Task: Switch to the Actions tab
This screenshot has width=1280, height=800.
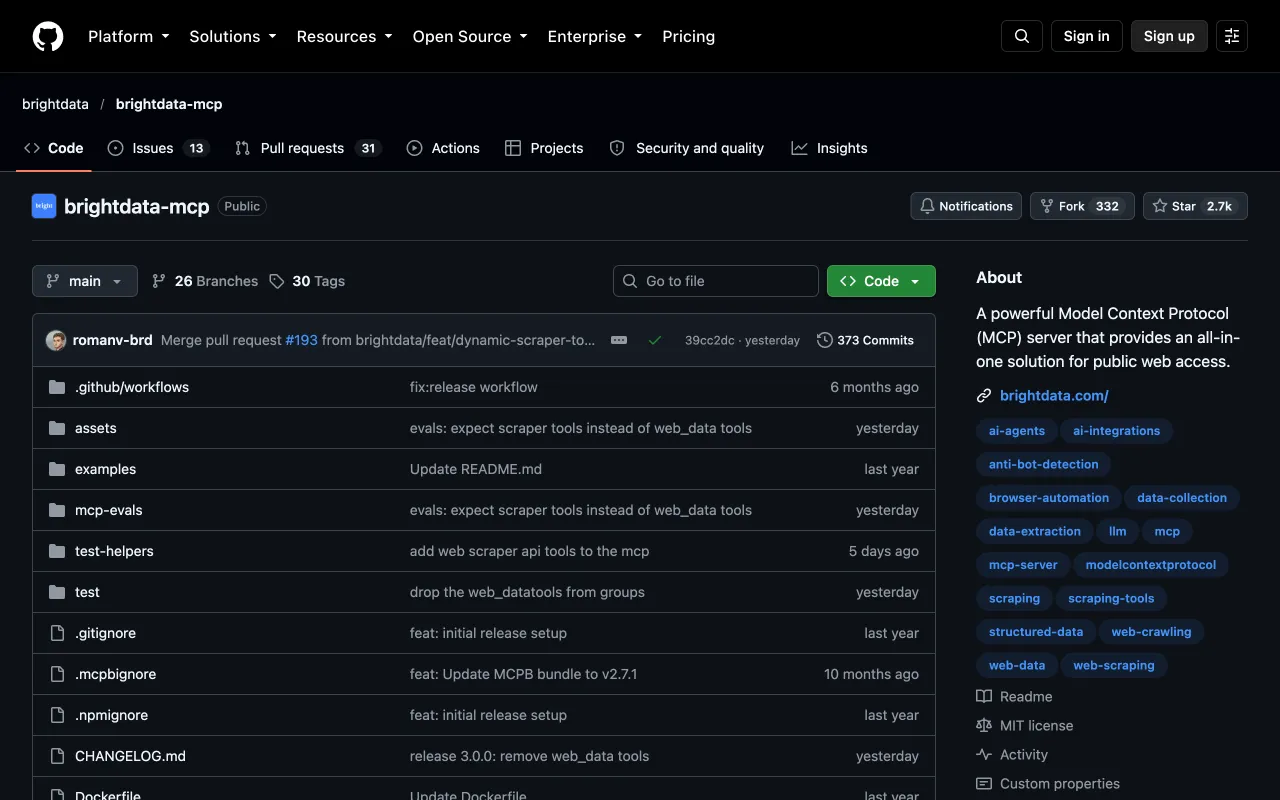Action: (x=443, y=148)
